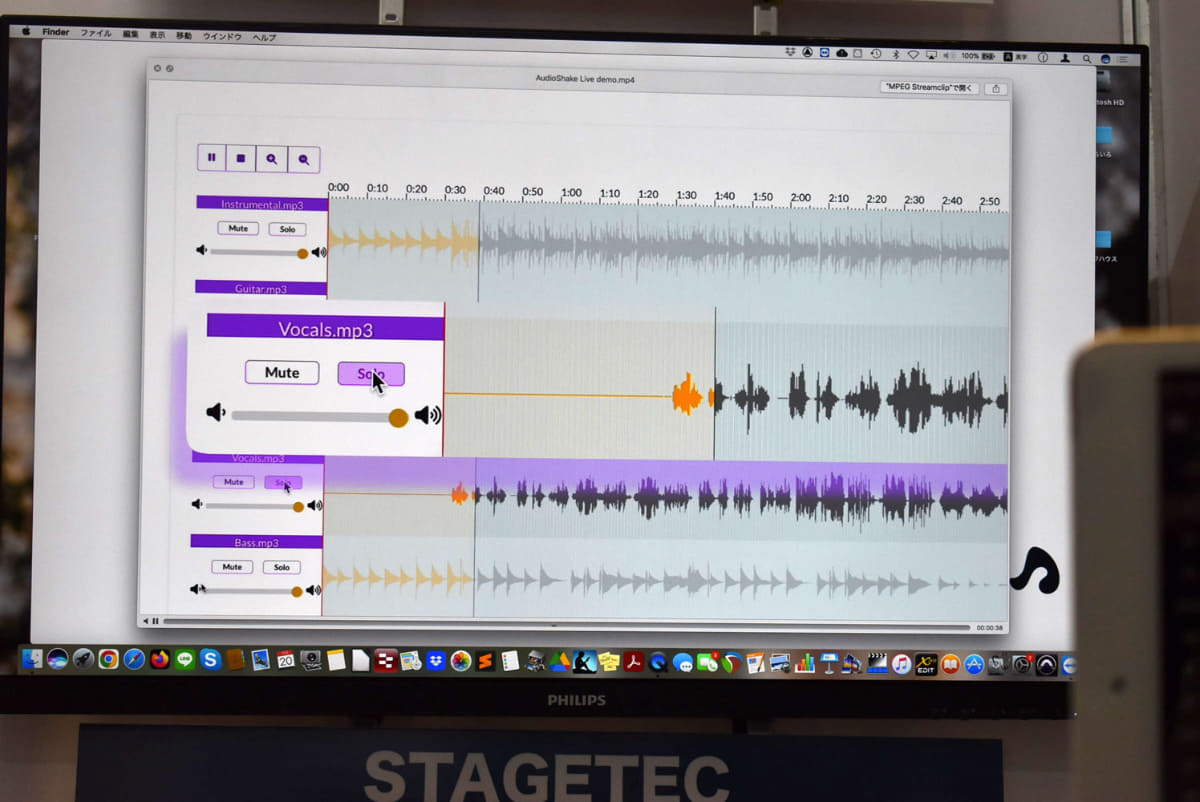
Task: Toggle Solo on the small Vocals.mp3 row
Action: (x=283, y=483)
